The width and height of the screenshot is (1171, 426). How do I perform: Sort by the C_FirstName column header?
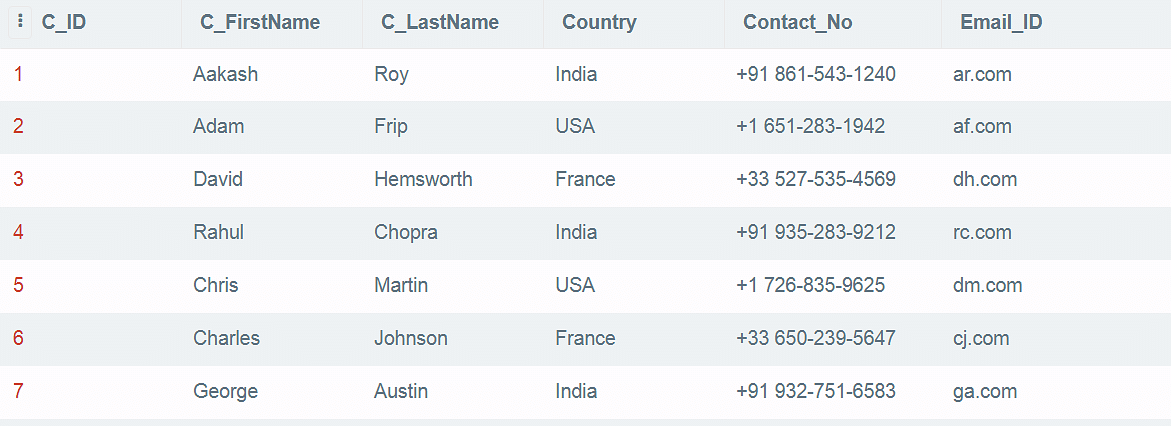coord(260,22)
